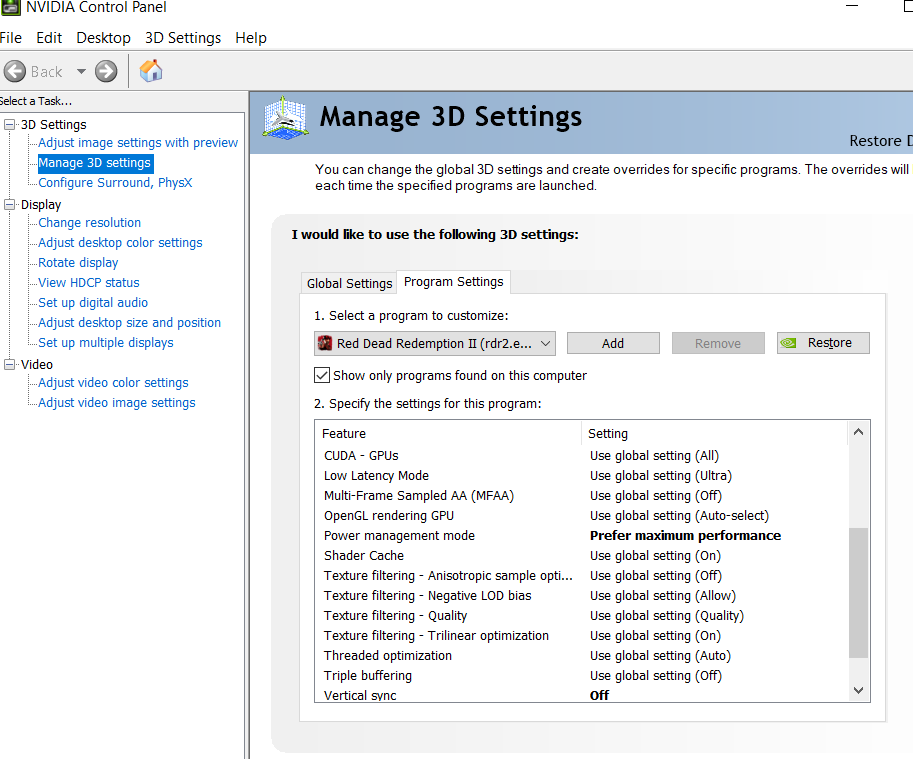This screenshot has height=759, width=913.
Task: Toggle Show only programs found on this computer
Action: click(x=322, y=375)
